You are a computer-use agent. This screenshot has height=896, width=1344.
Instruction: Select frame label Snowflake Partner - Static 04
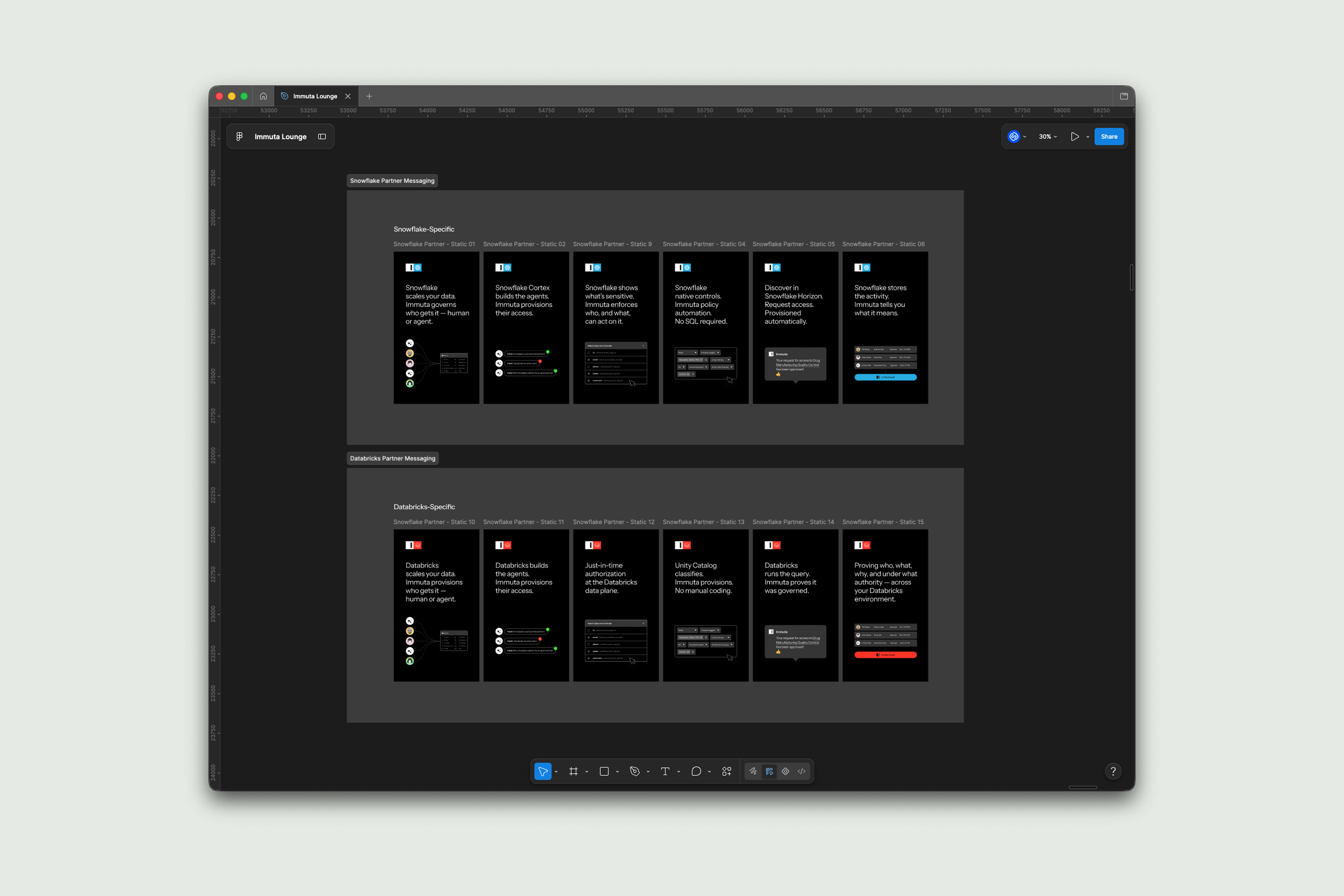[x=704, y=244]
